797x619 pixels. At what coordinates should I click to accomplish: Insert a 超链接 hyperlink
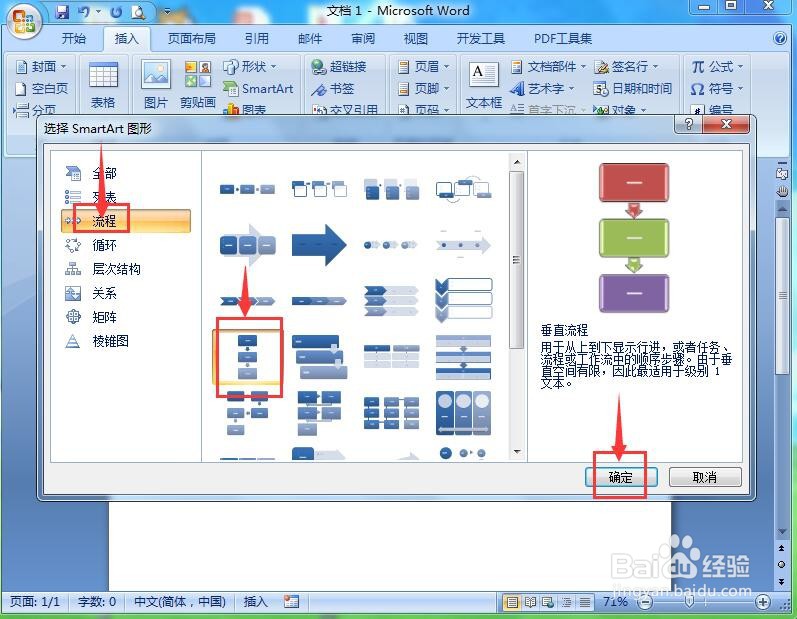(339, 67)
